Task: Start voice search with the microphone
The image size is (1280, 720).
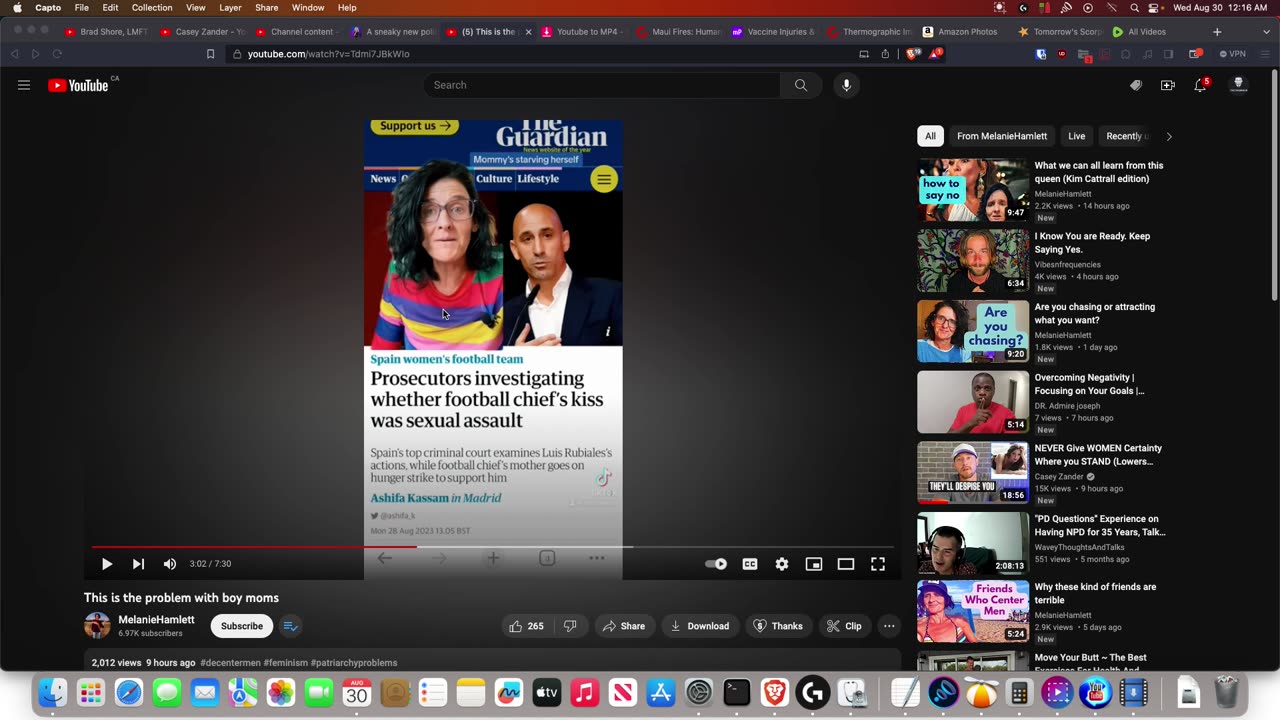Action: point(846,85)
